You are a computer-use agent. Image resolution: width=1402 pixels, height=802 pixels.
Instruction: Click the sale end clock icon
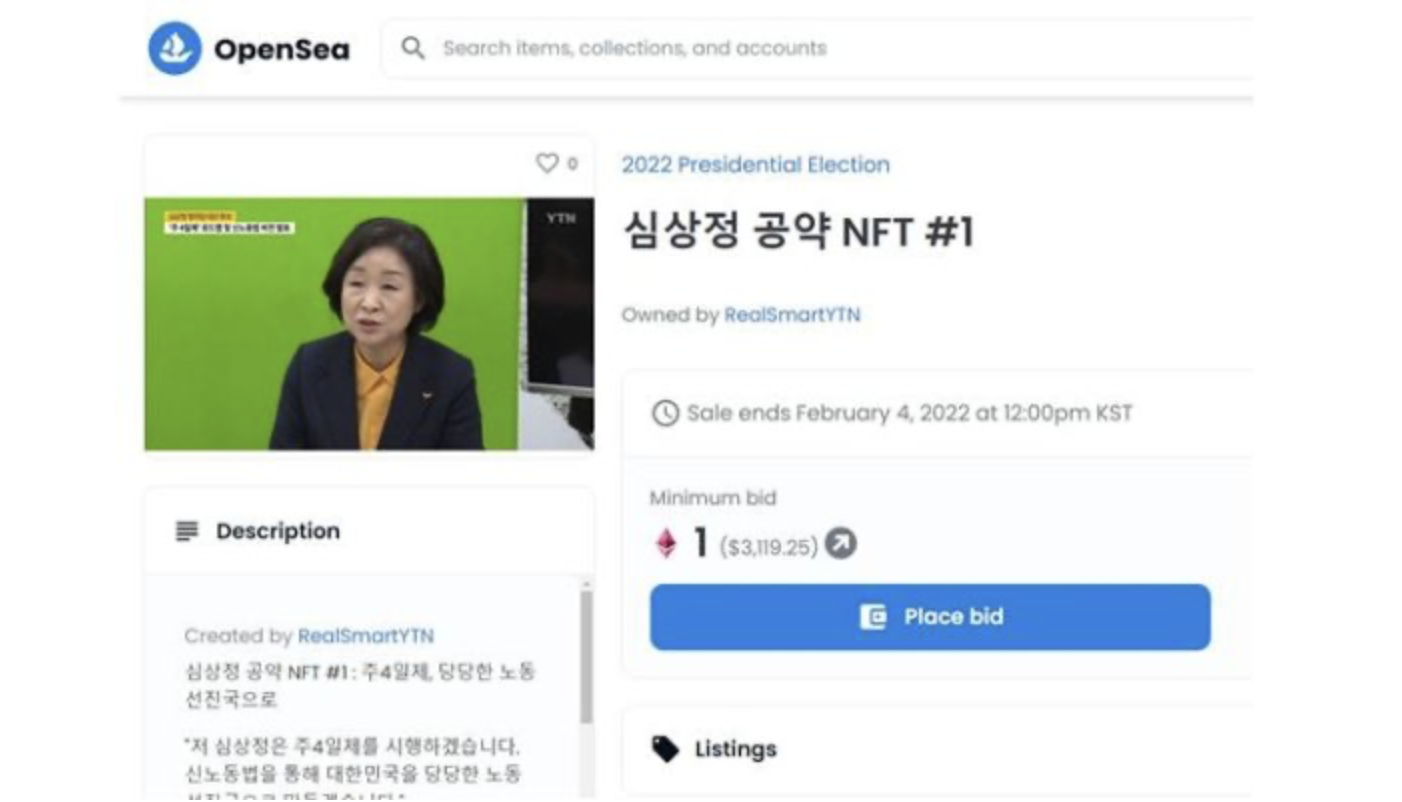pyautogui.click(x=665, y=413)
